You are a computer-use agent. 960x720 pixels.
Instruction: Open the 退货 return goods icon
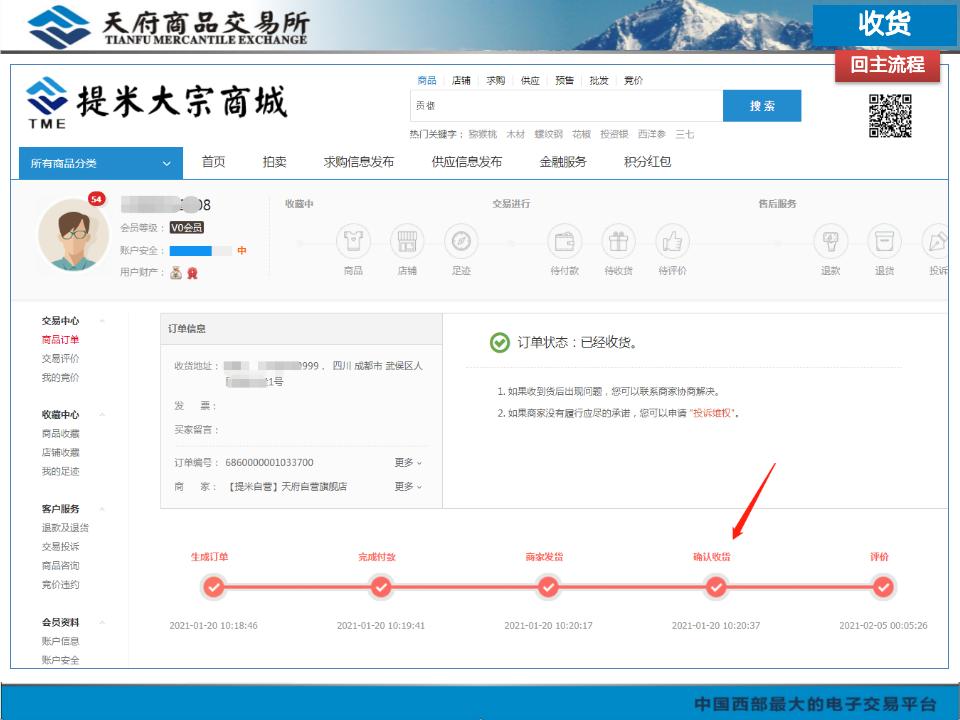coord(884,241)
